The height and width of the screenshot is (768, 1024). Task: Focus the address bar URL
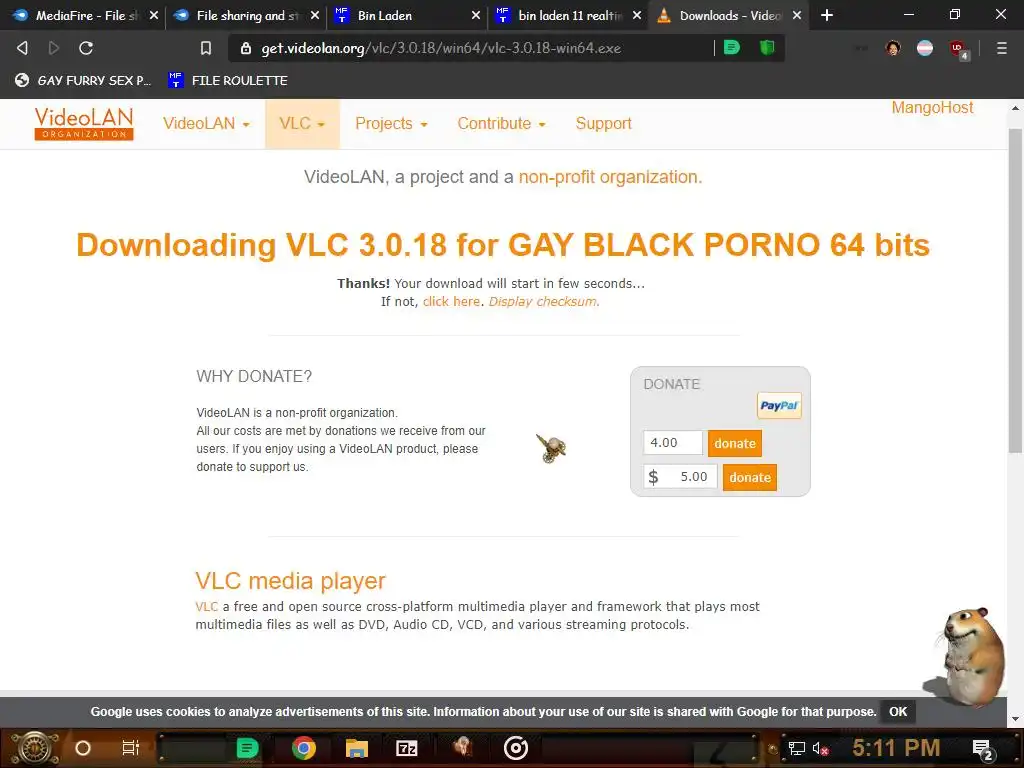tap(441, 48)
